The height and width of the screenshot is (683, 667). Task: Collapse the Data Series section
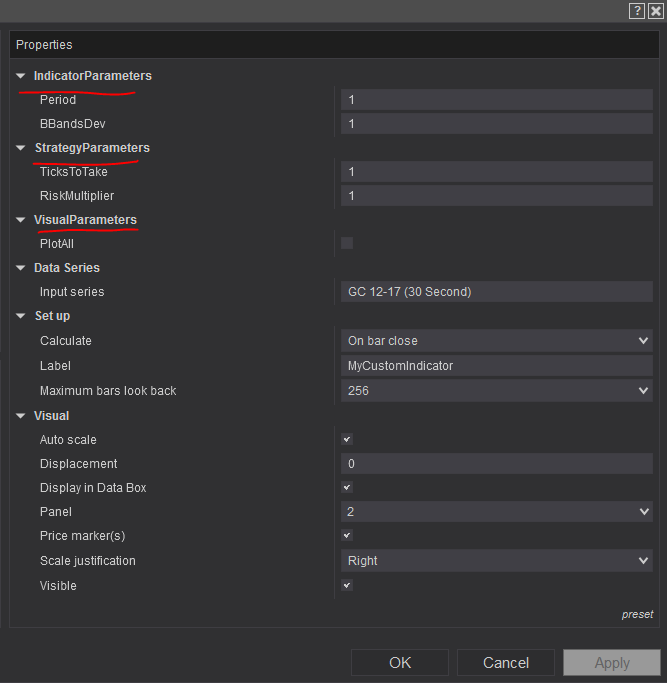click(x=21, y=268)
